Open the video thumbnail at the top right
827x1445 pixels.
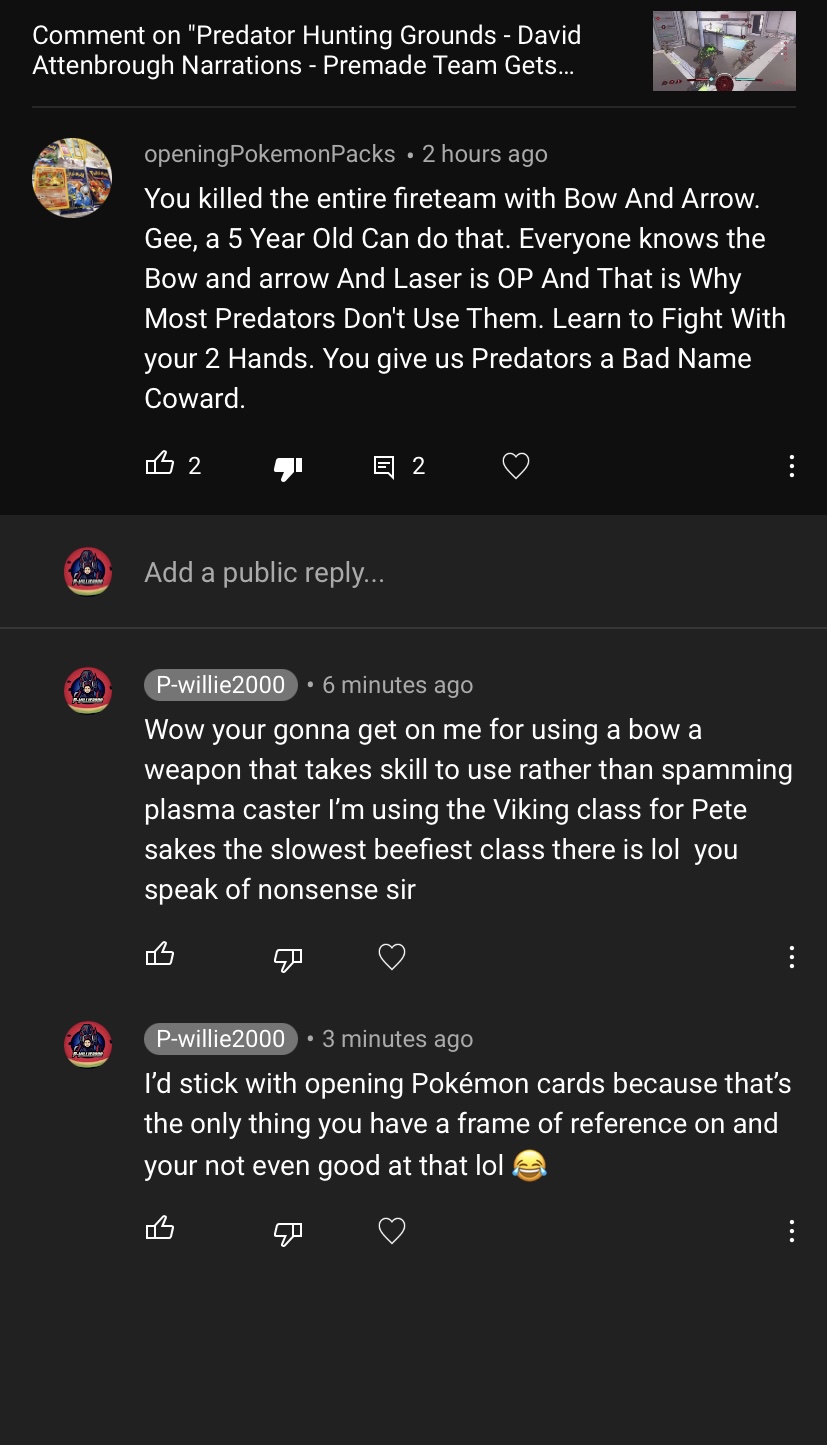pos(724,51)
